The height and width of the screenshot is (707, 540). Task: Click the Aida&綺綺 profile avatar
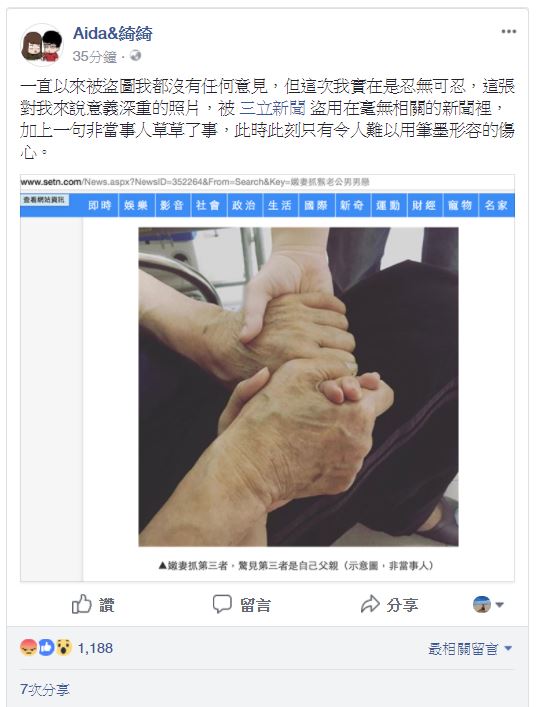[x=42, y=45]
